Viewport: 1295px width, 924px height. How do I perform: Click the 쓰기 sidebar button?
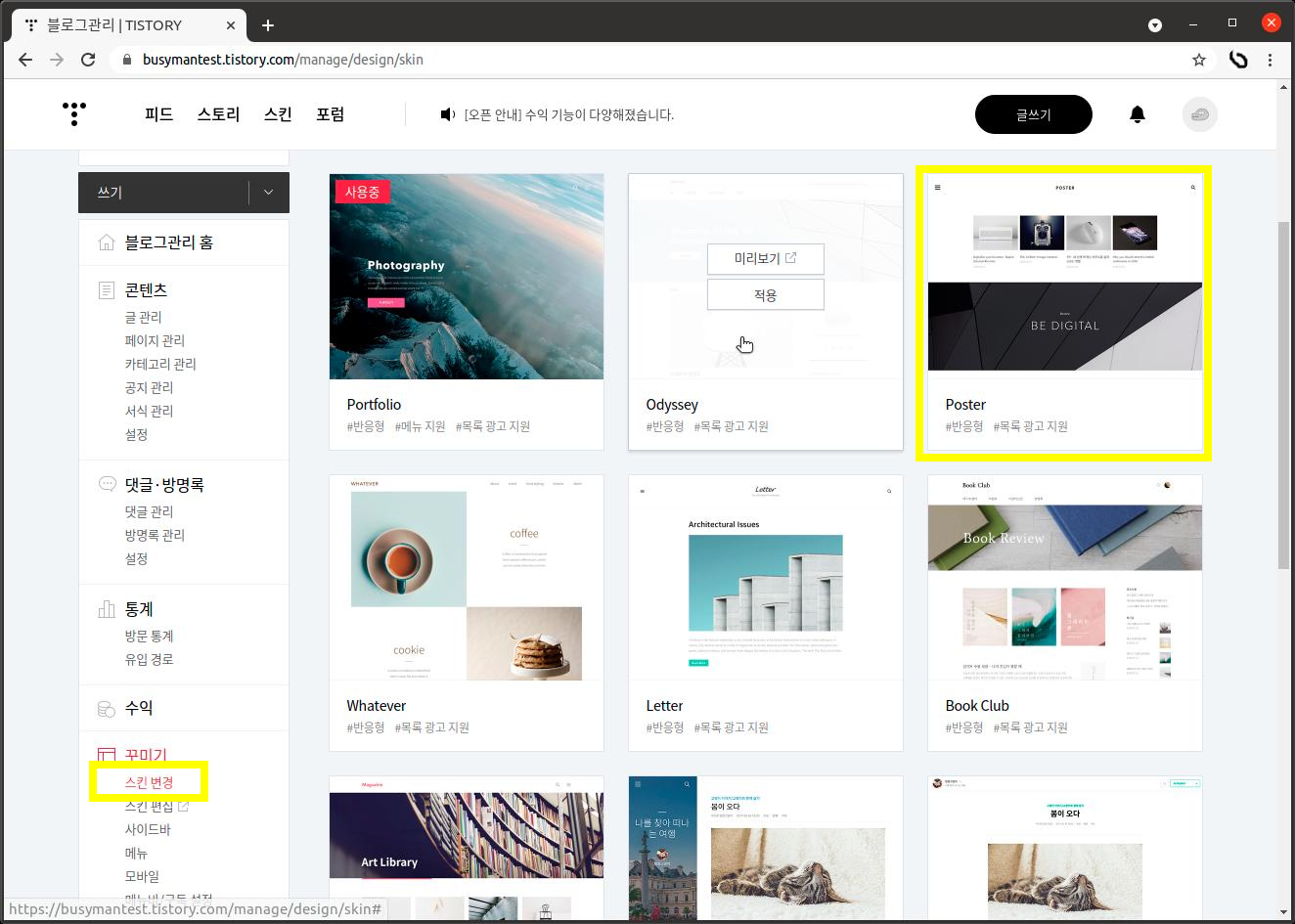coord(163,193)
